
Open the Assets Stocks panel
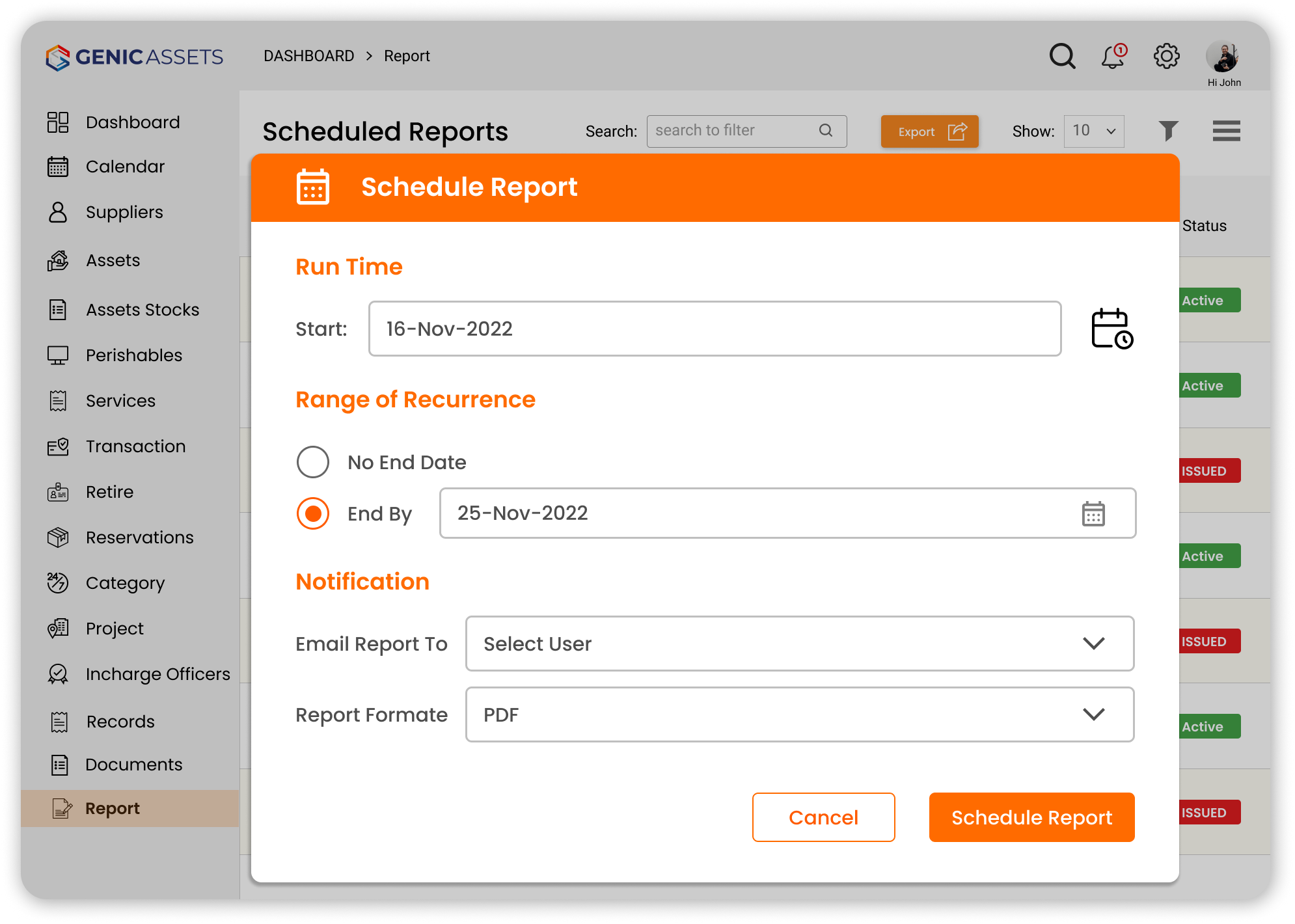coord(143,310)
